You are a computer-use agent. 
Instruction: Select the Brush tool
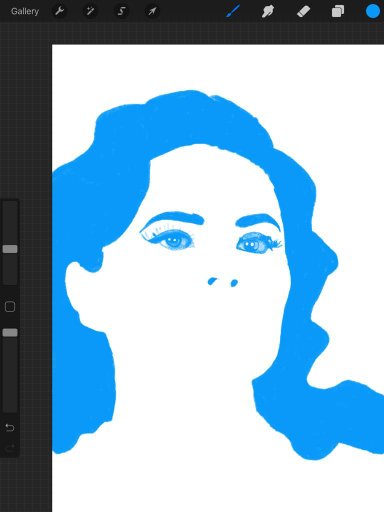(233, 12)
